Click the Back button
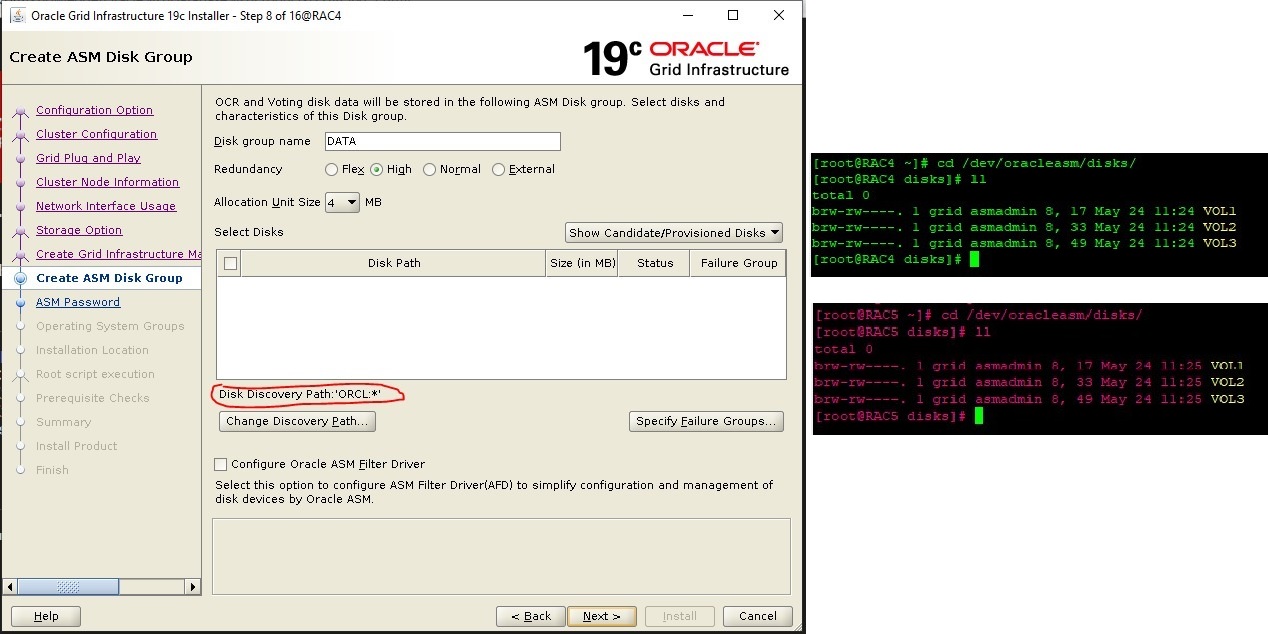 coord(530,616)
